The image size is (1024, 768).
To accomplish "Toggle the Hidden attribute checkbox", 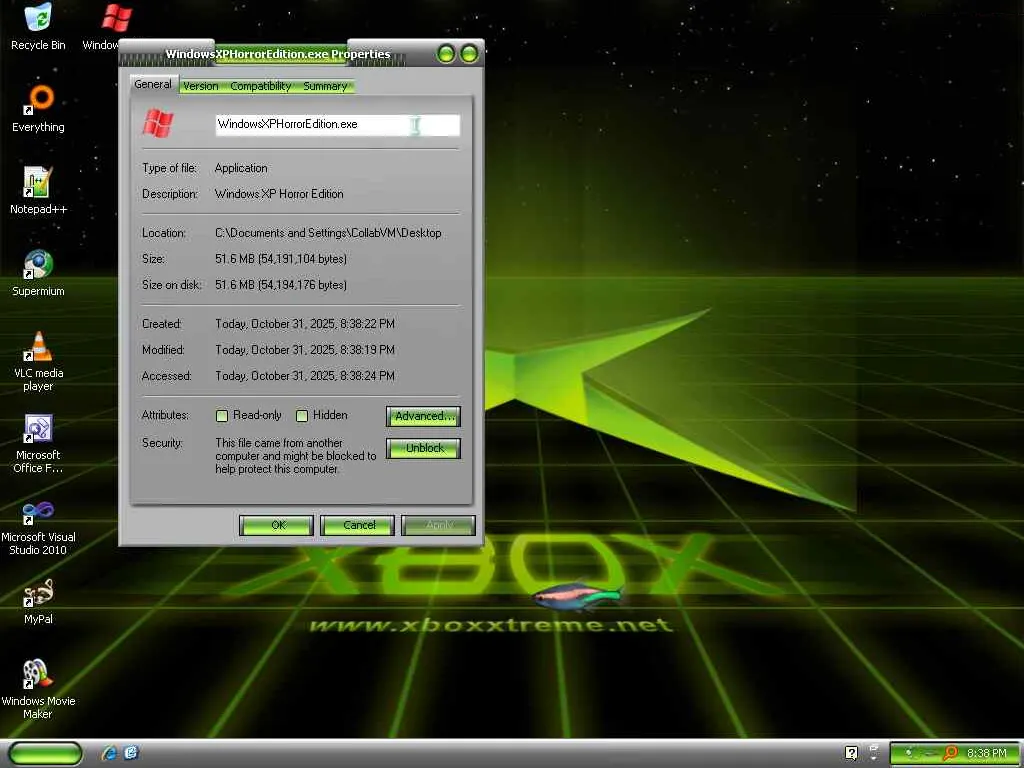I will click(302, 416).
